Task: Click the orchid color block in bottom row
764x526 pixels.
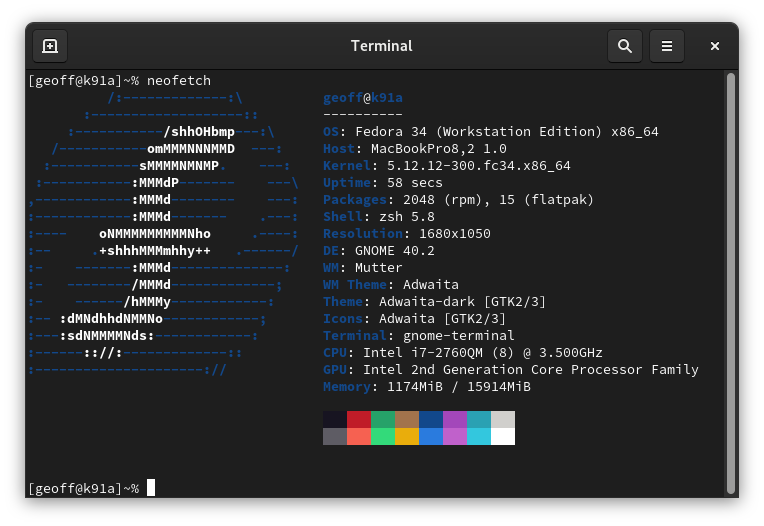Action: 455,436
